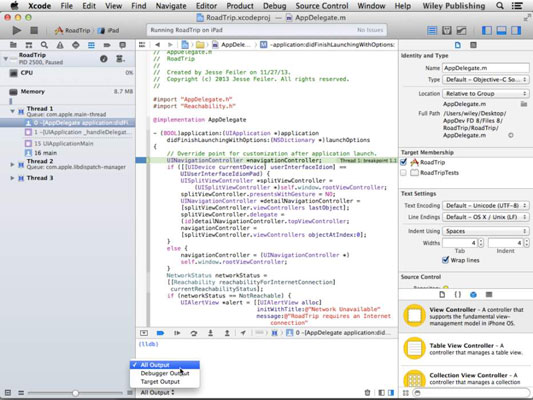Screen dimensions: 533x400
Task: Open the Debug navigator
Action: pos(91,45)
